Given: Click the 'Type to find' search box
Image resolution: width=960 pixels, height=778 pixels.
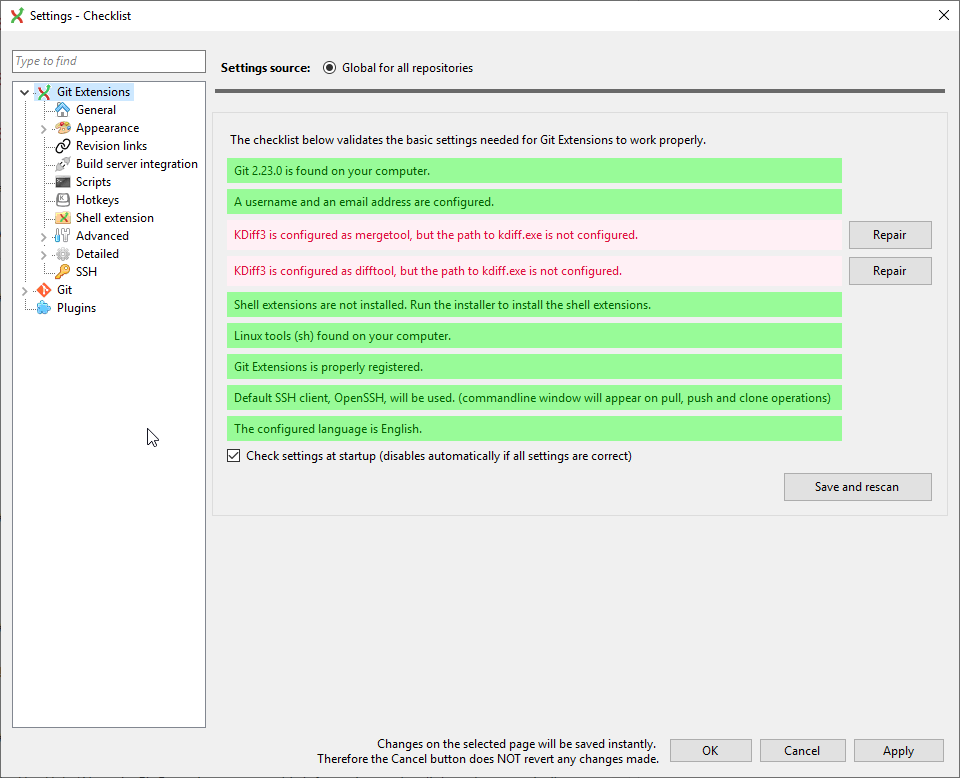Looking at the screenshot, I should (108, 61).
